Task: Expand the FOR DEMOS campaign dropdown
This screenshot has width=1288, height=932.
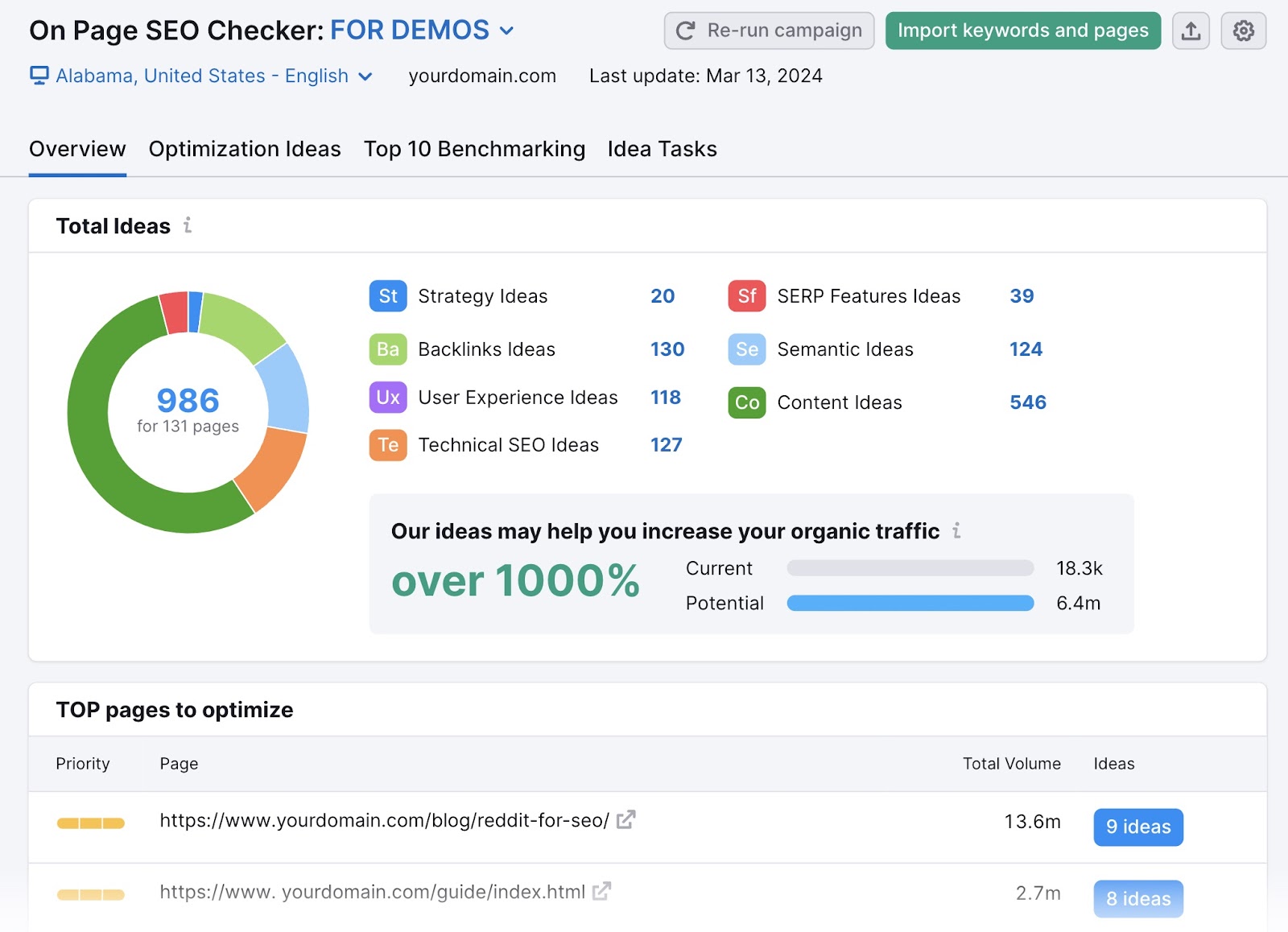Action: coord(506,31)
